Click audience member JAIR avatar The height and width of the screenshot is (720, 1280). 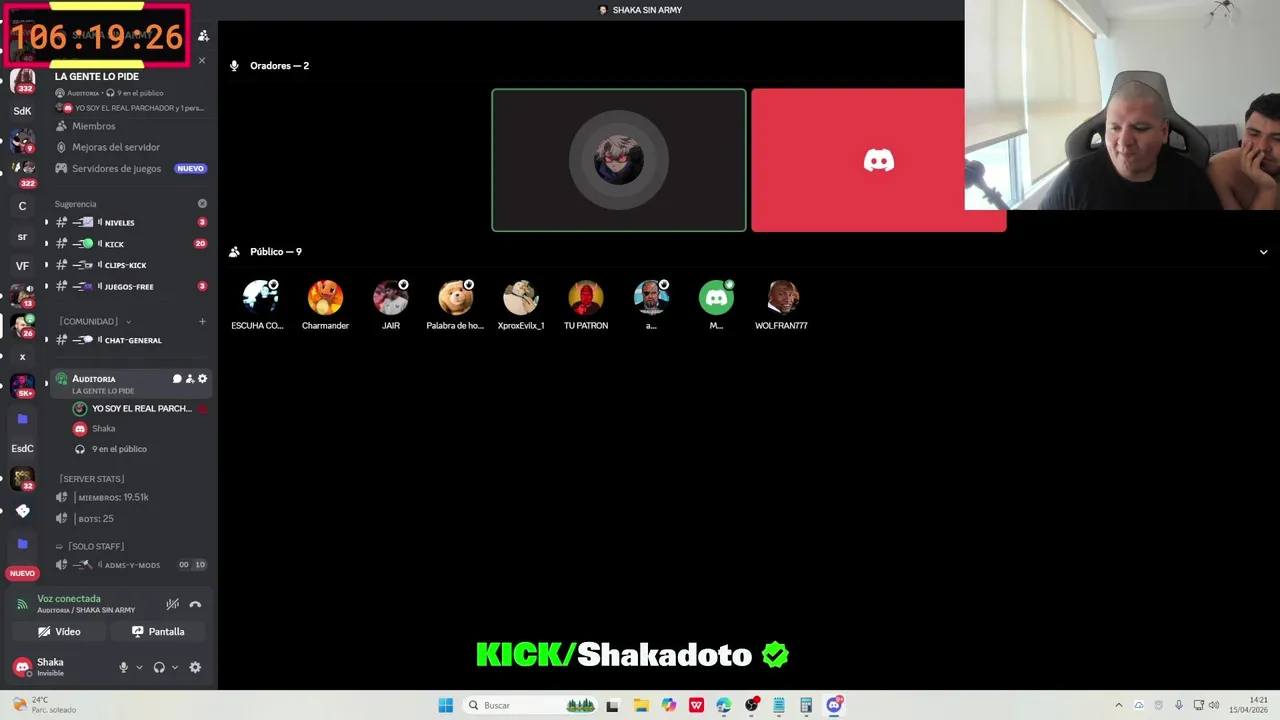click(x=390, y=298)
